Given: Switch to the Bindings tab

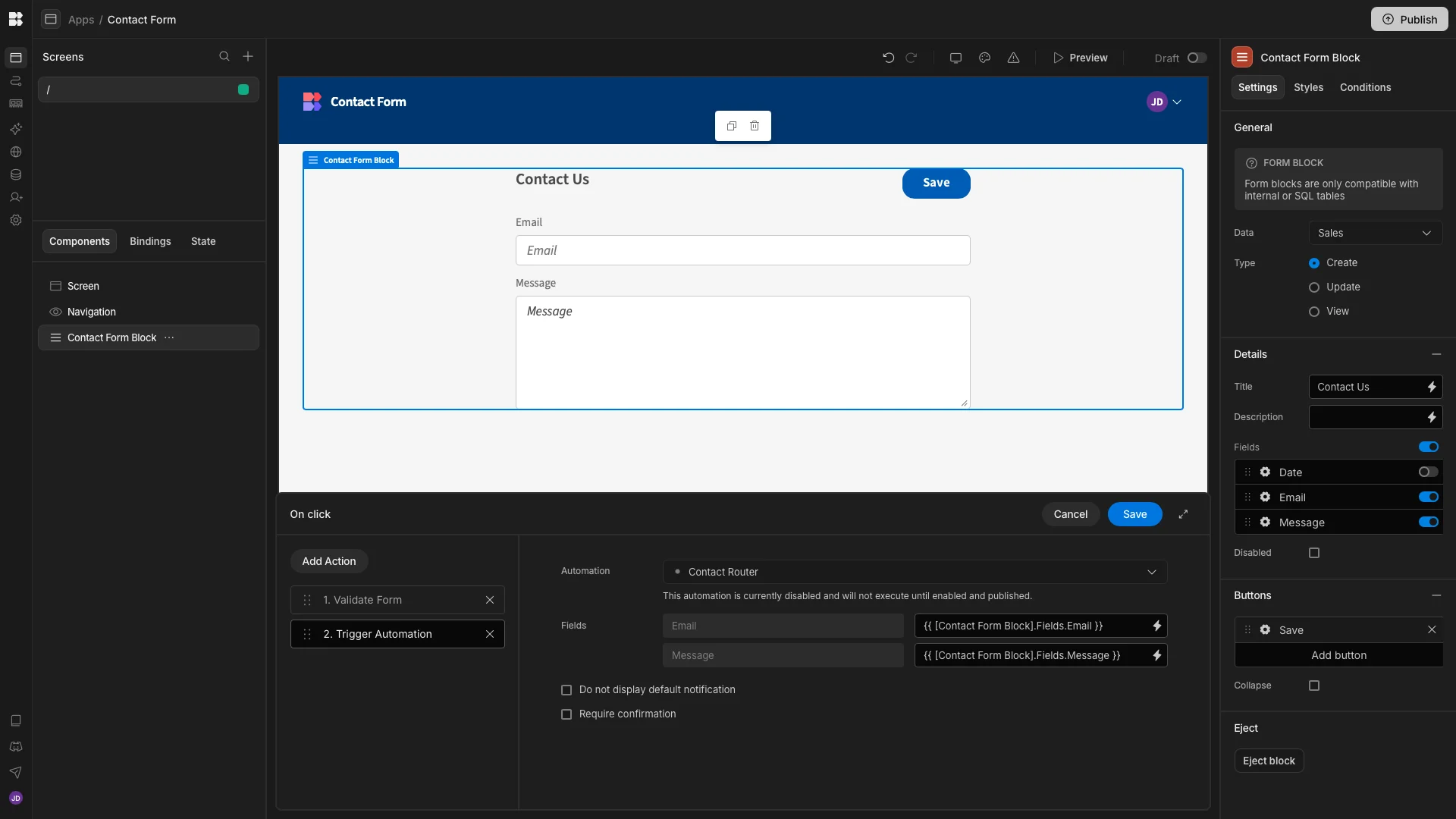Looking at the screenshot, I should pos(150,241).
